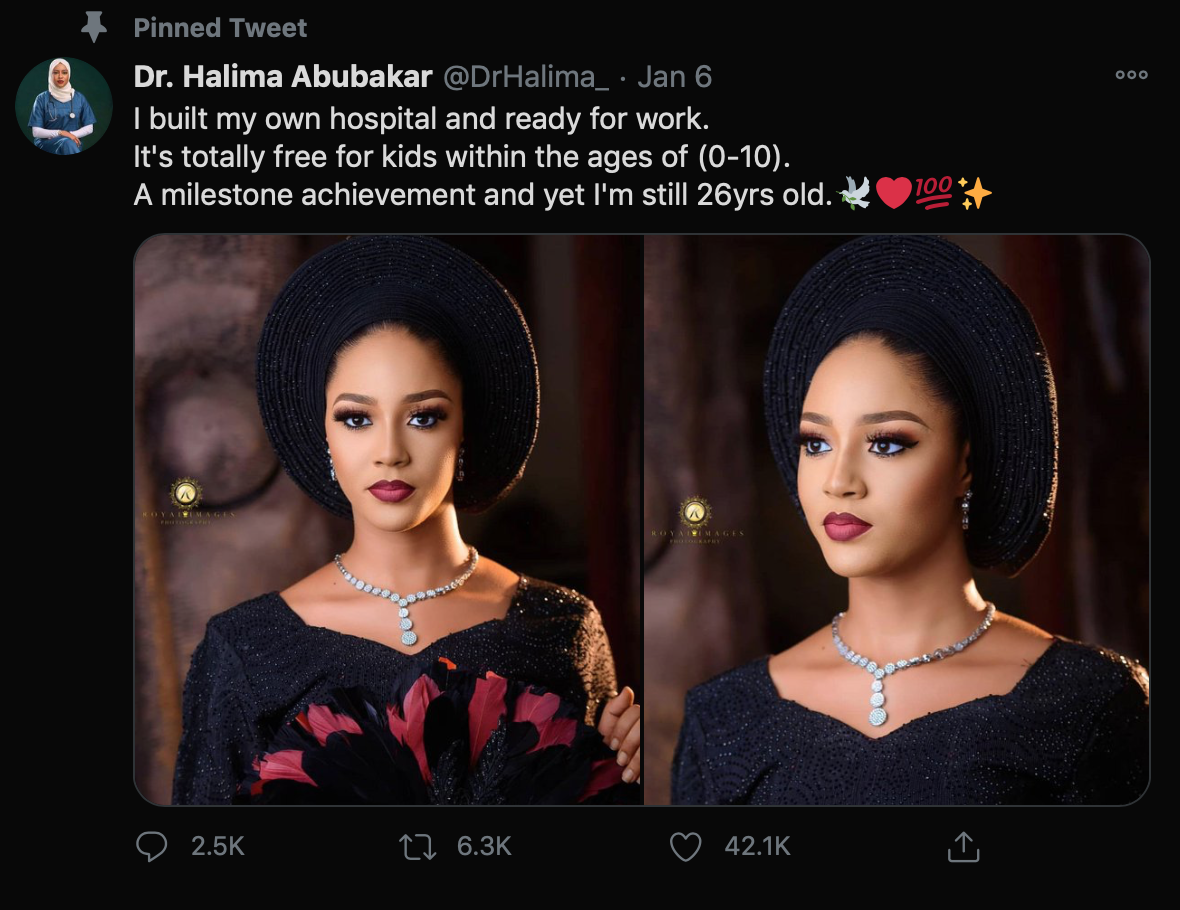Like the tweet with the heart icon
The width and height of the screenshot is (1180, 910).
tap(685, 847)
